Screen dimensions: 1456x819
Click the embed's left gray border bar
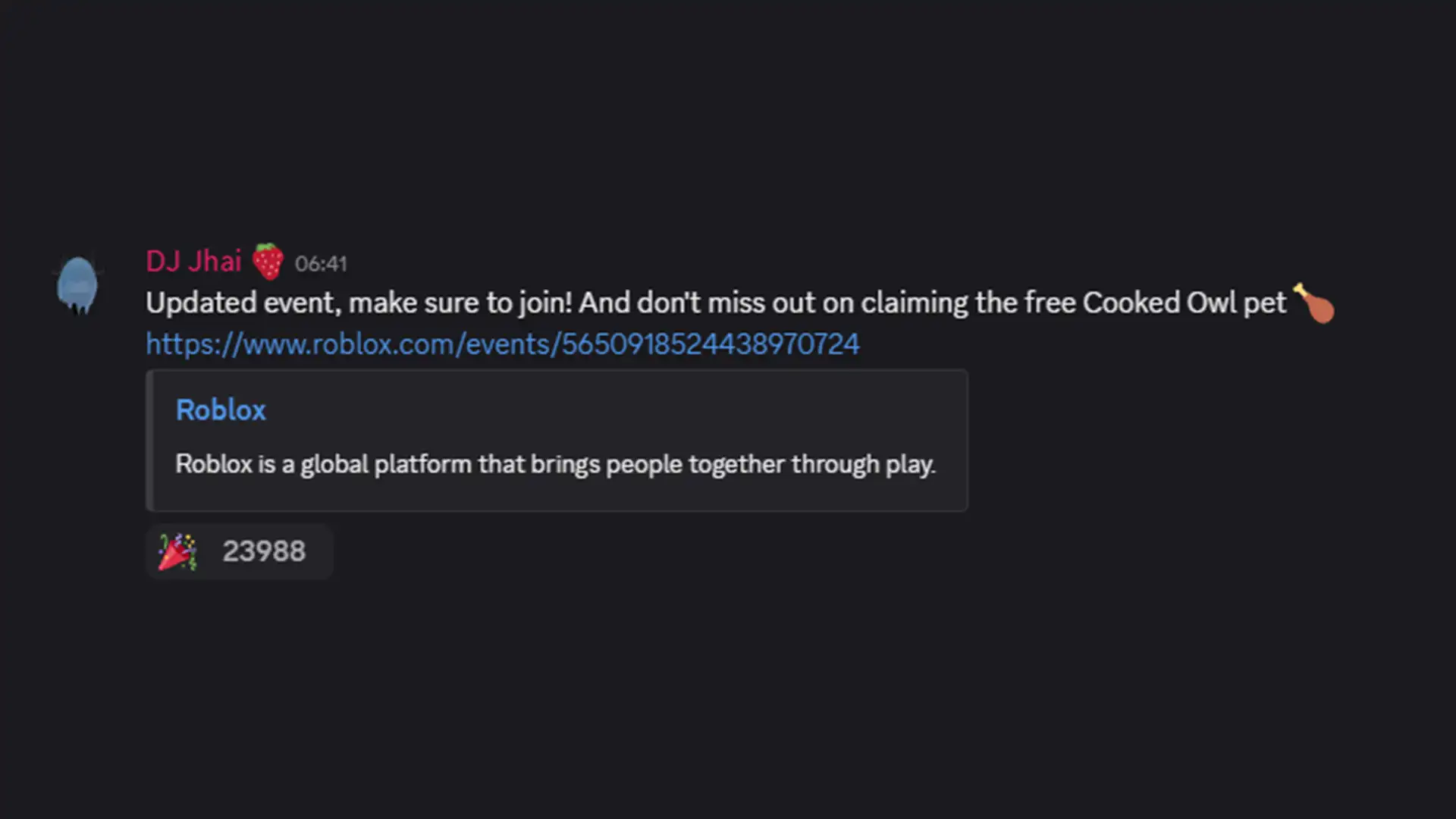(149, 441)
